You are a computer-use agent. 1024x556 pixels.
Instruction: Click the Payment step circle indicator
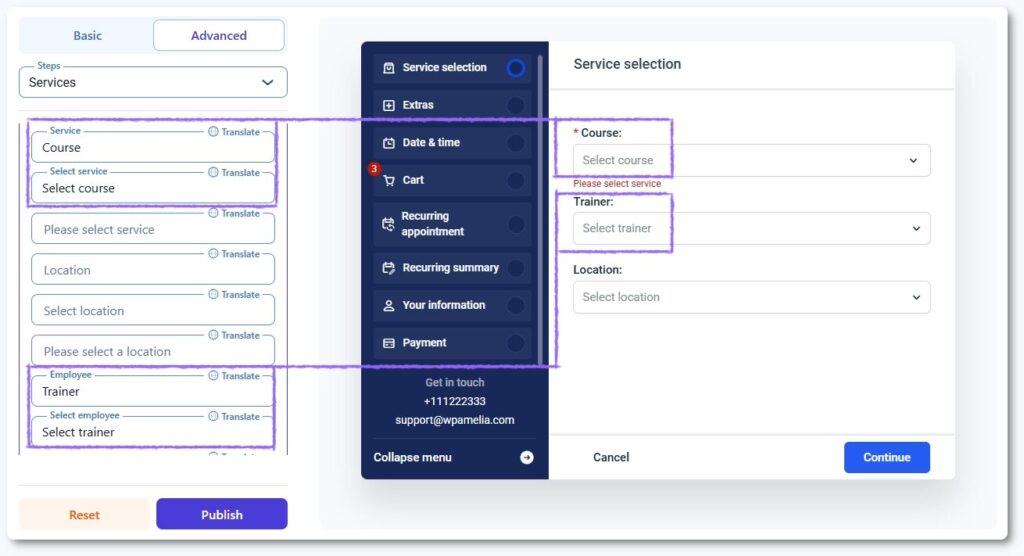coord(515,343)
